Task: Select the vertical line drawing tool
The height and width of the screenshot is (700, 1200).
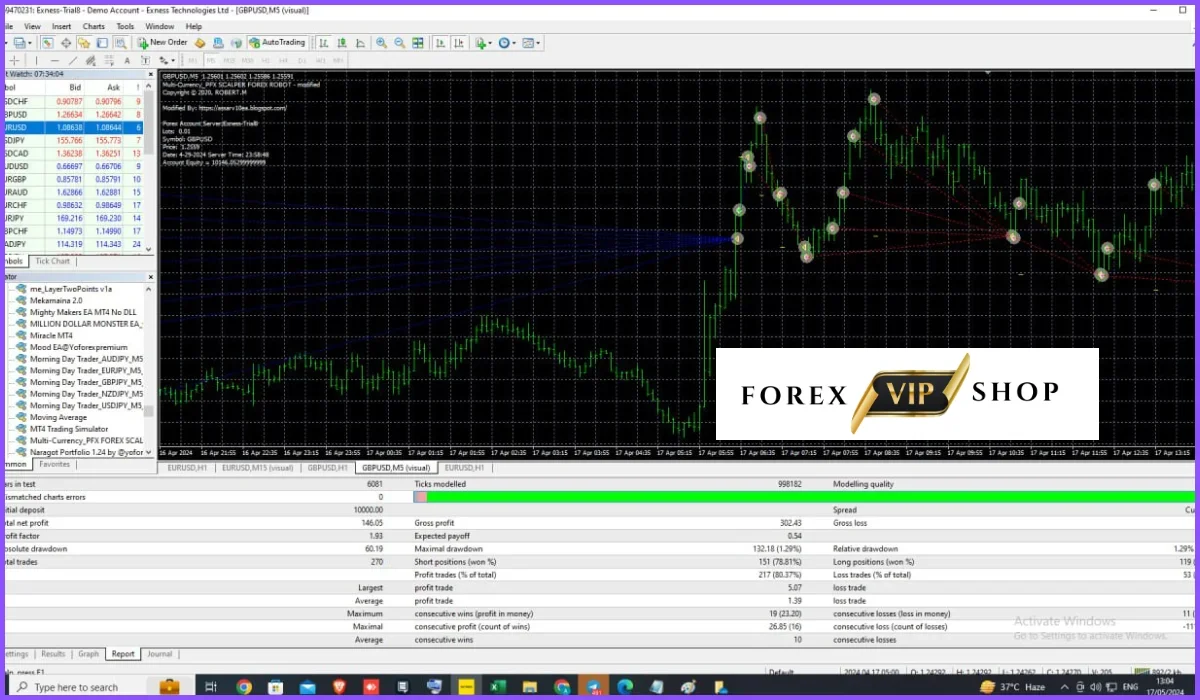Action: tap(36, 60)
